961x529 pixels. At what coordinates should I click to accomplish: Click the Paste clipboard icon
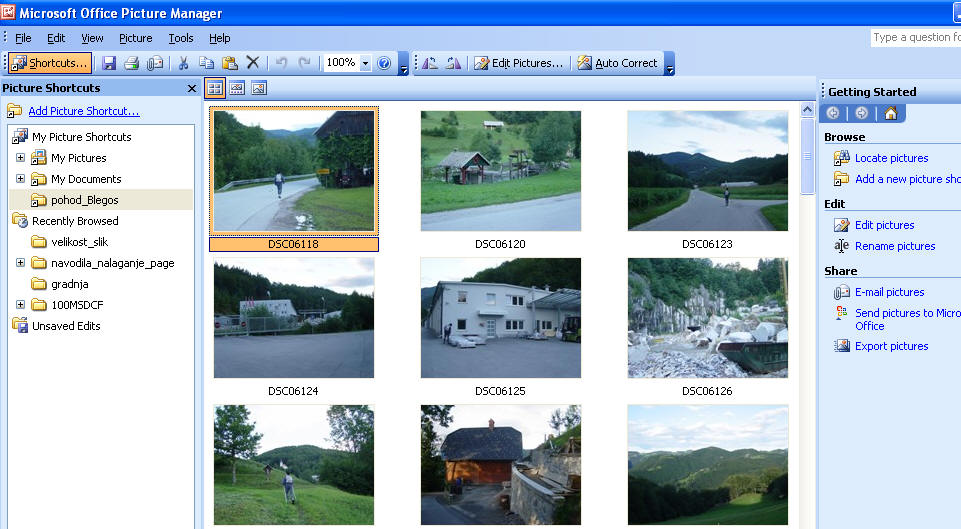[230, 63]
